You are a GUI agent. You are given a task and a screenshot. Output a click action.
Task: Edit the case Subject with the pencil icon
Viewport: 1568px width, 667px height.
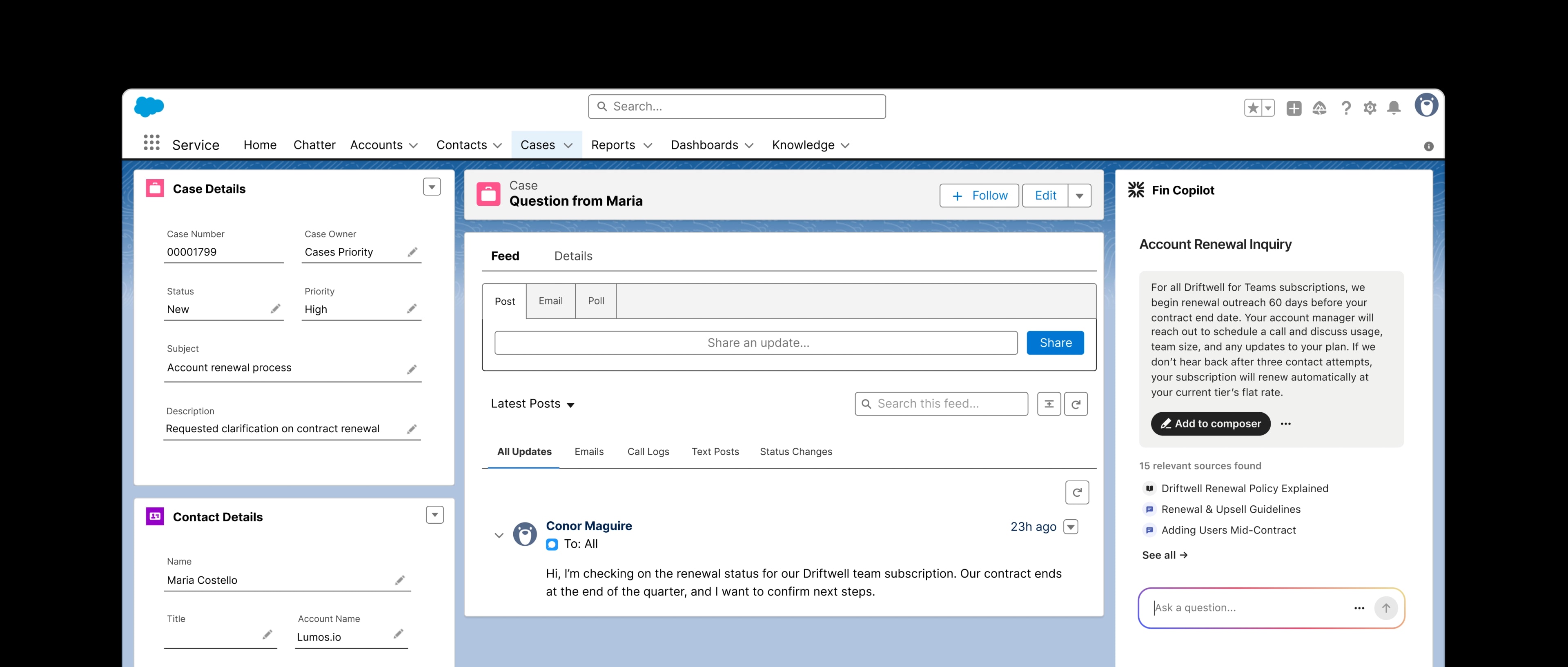tap(412, 369)
